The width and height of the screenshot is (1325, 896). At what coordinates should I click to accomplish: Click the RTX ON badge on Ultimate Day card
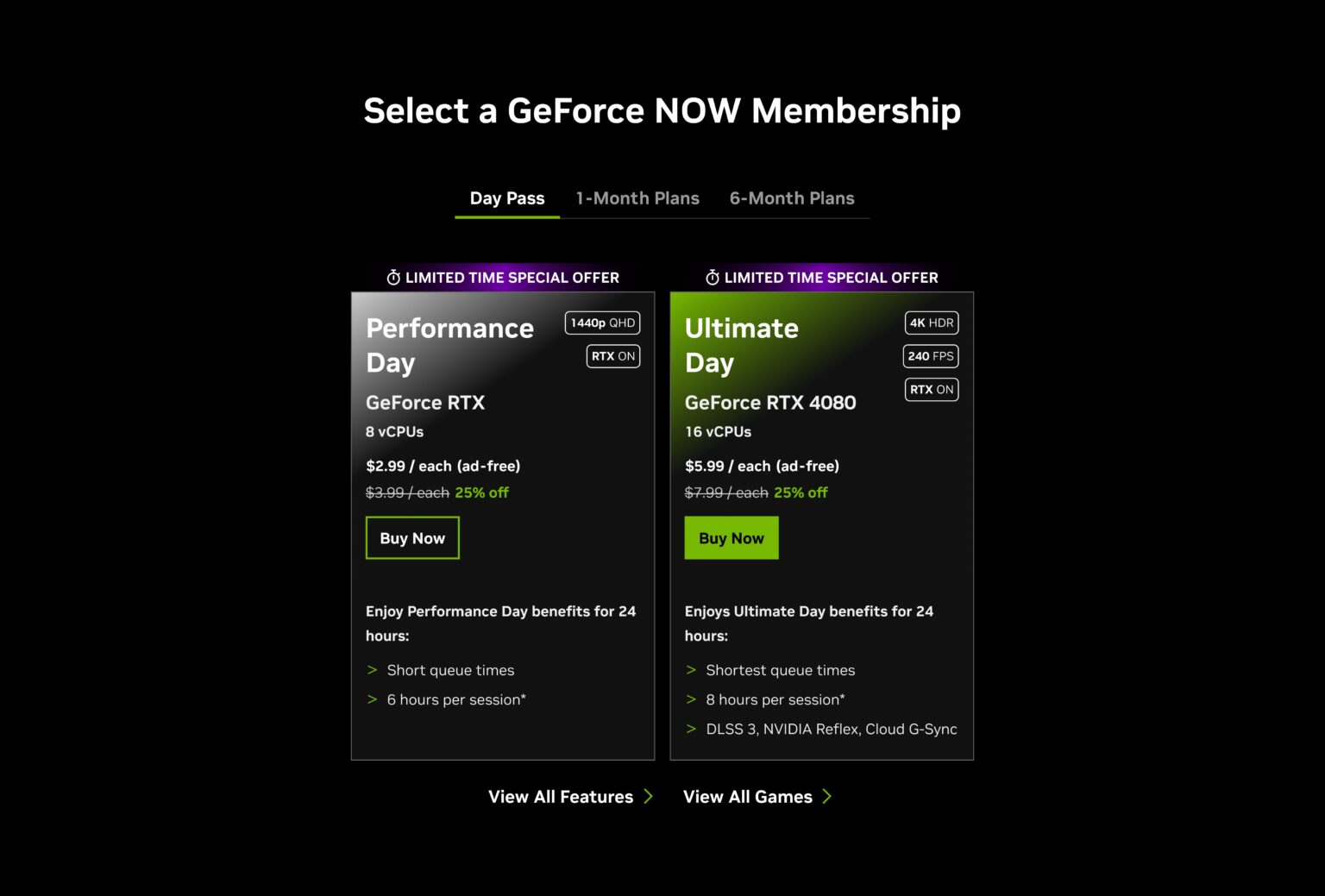pyautogui.click(x=931, y=389)
